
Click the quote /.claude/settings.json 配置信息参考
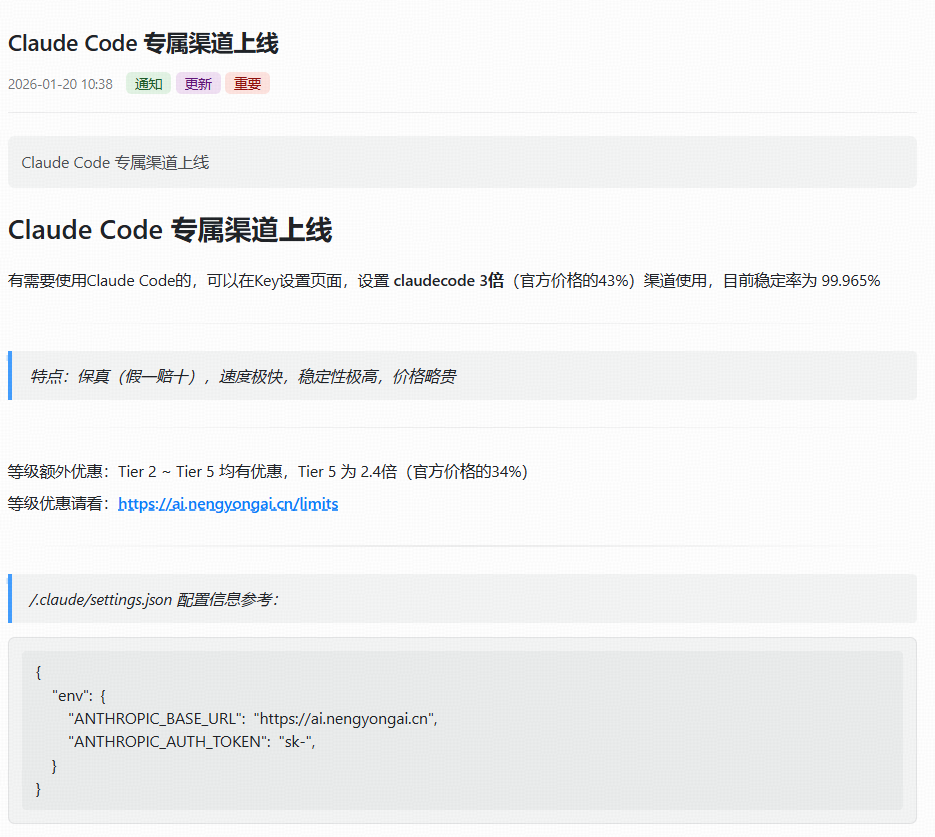[x=462, y=599]
